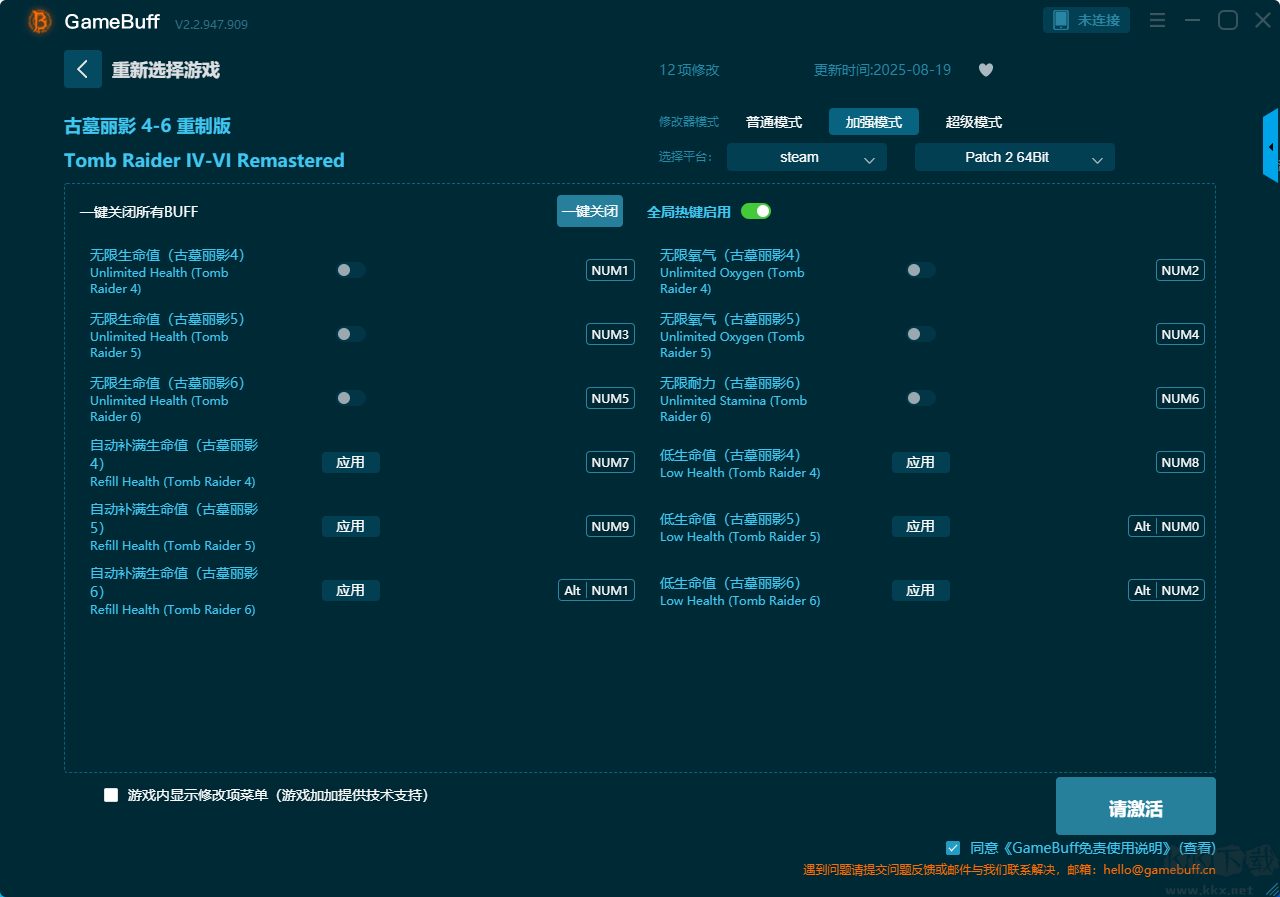Open the steam platform dropdown
This screenshot has width=1280, height=897.
pyautogui.click(x=806, y=157)
